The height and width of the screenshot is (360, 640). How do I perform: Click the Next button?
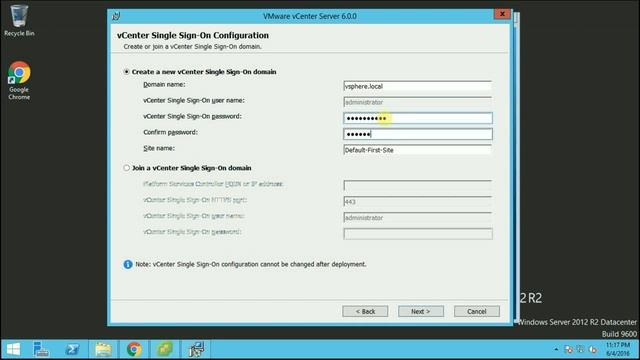tap(420, 311)
